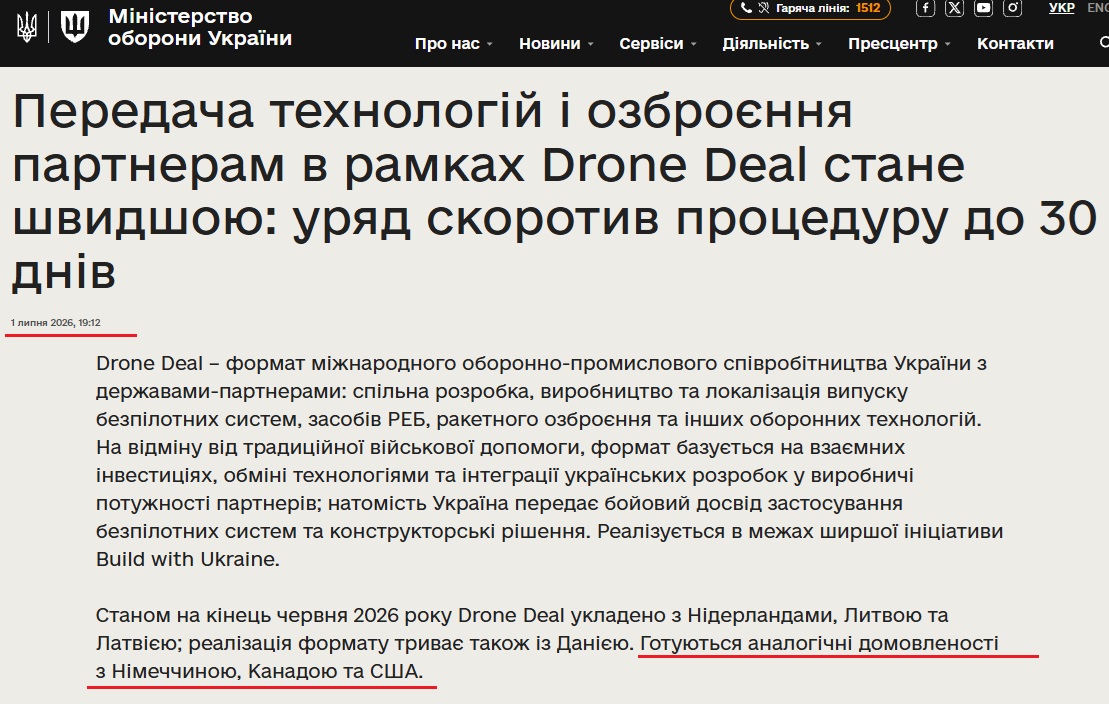This screenshot has height=704, width=1109.
Task: Open the Діяльність menu
Action: pyautogui.click(x=765, y=43)
